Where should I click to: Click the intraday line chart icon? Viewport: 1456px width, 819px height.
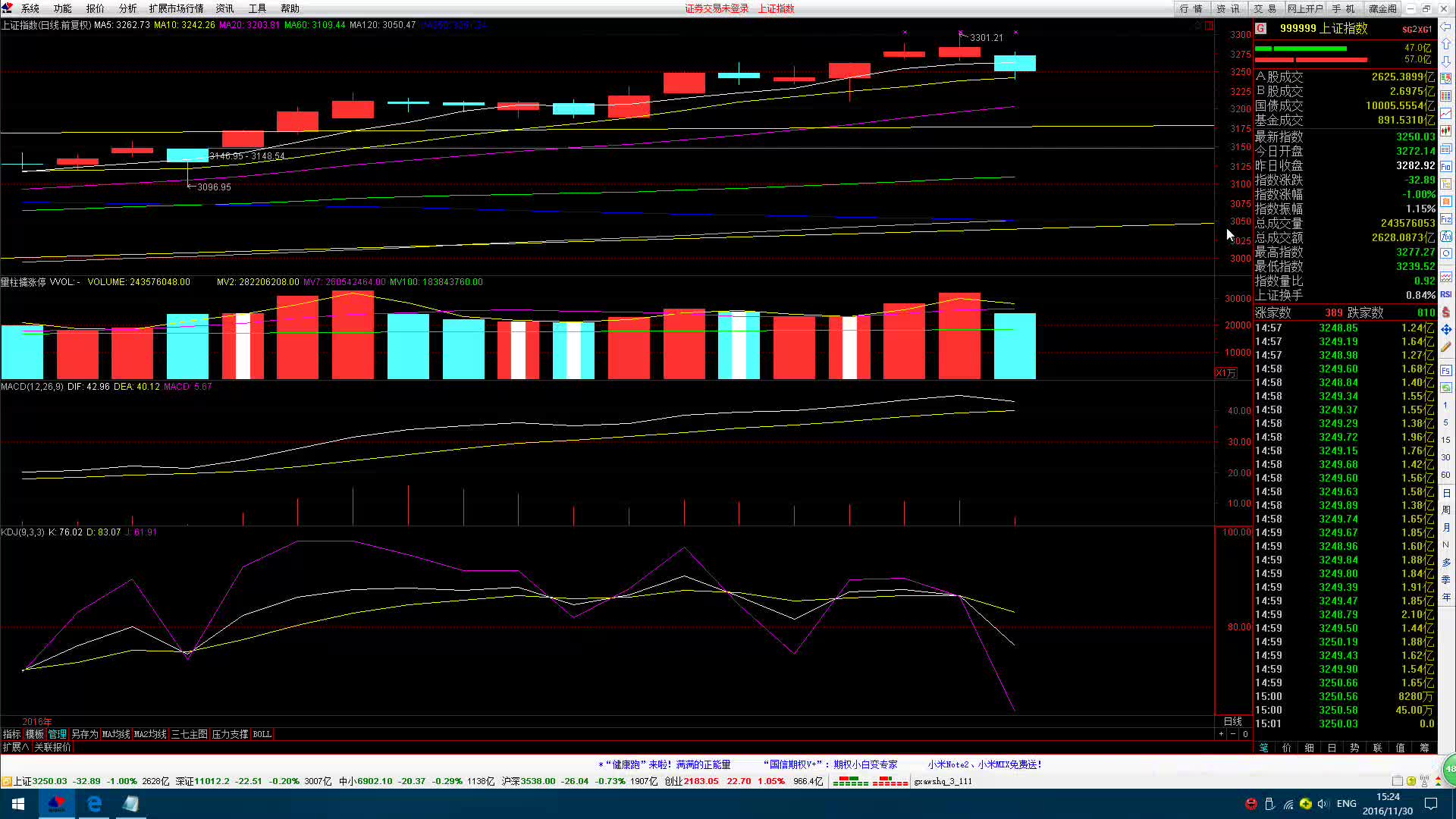pyautogui.click(x=1446, y=114)
